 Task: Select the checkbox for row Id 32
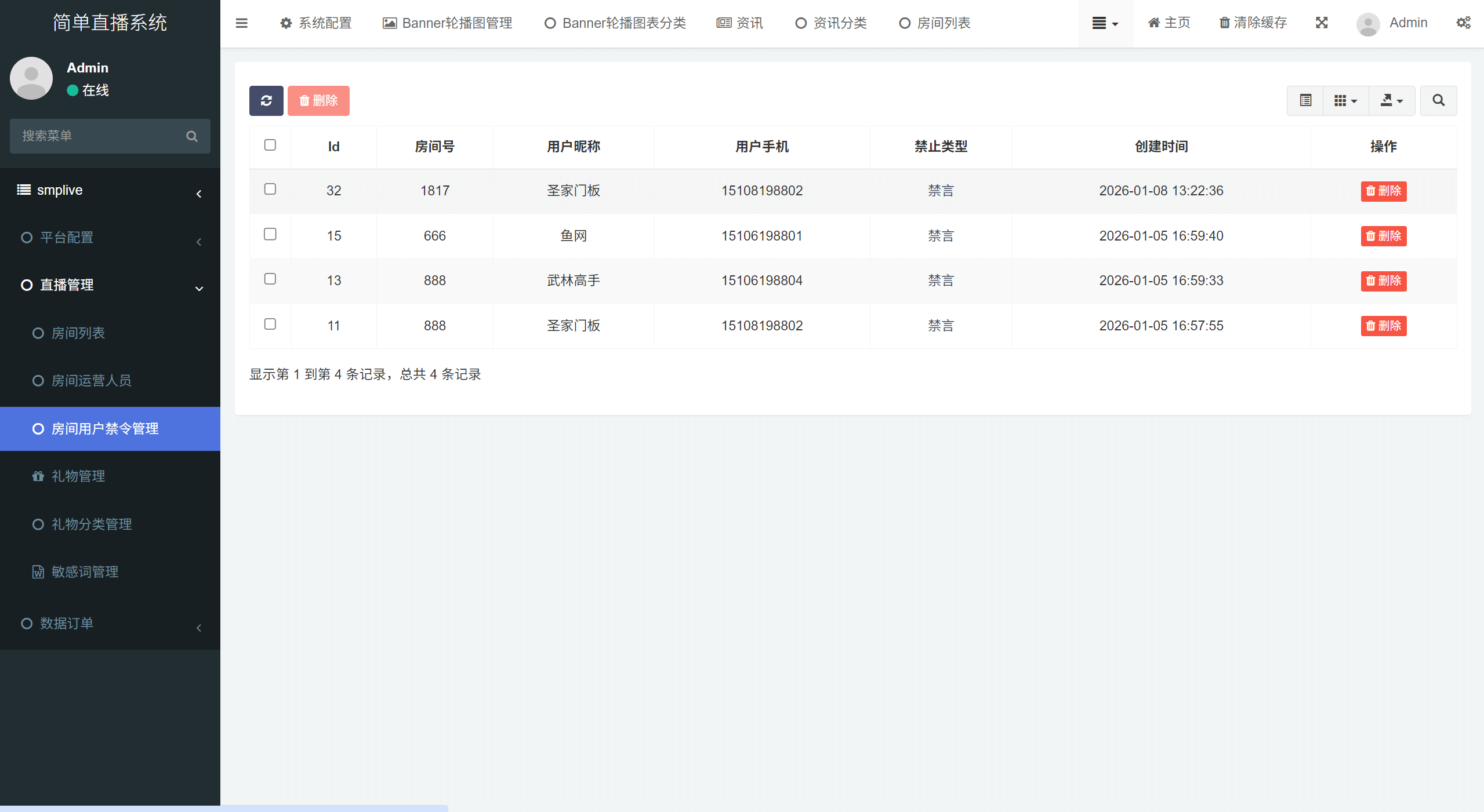(270, 190)
